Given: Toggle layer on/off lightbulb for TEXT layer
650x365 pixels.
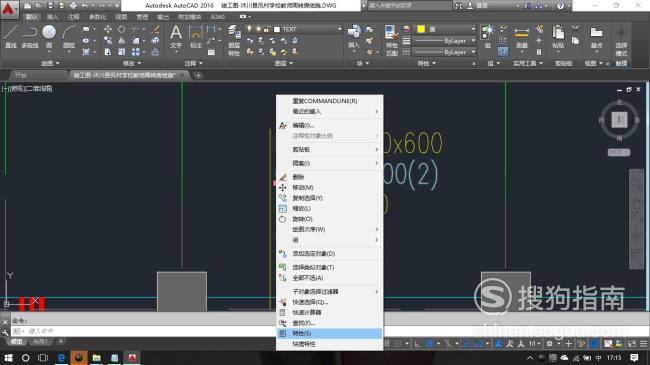Looking at the screenshot, I should 249,29.
